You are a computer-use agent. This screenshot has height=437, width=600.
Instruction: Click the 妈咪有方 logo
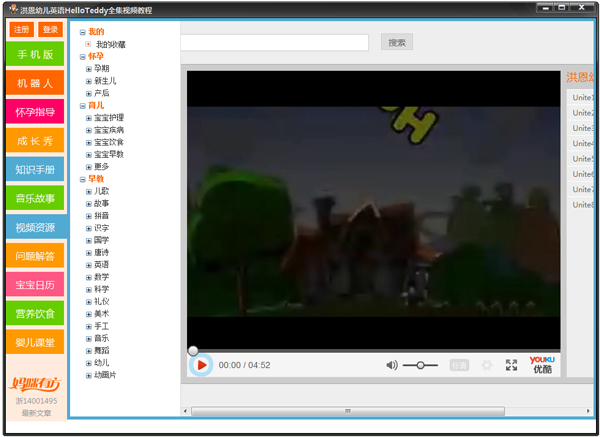[x=35, y=384]
